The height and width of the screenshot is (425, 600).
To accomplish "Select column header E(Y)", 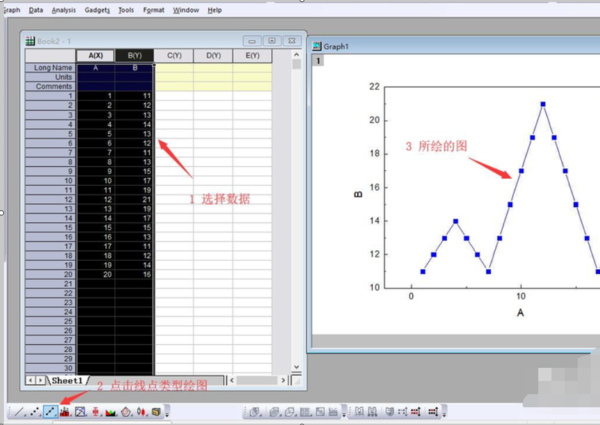I will [253, 55].
